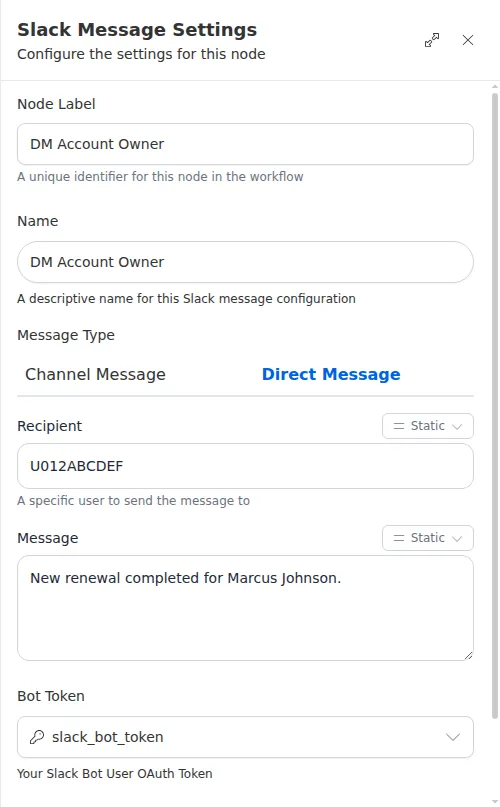
Task: Click the 'Bot Token' label
Action: 51,696
